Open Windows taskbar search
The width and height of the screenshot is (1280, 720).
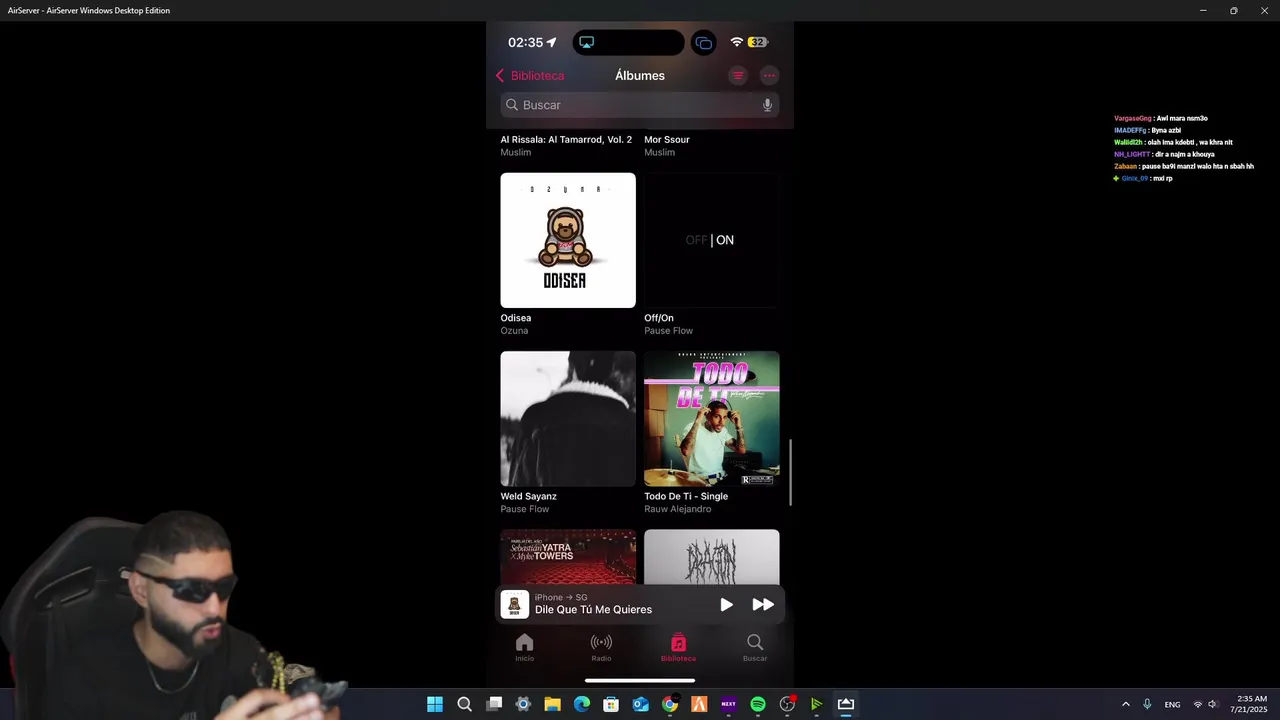[x=464, y=704]
